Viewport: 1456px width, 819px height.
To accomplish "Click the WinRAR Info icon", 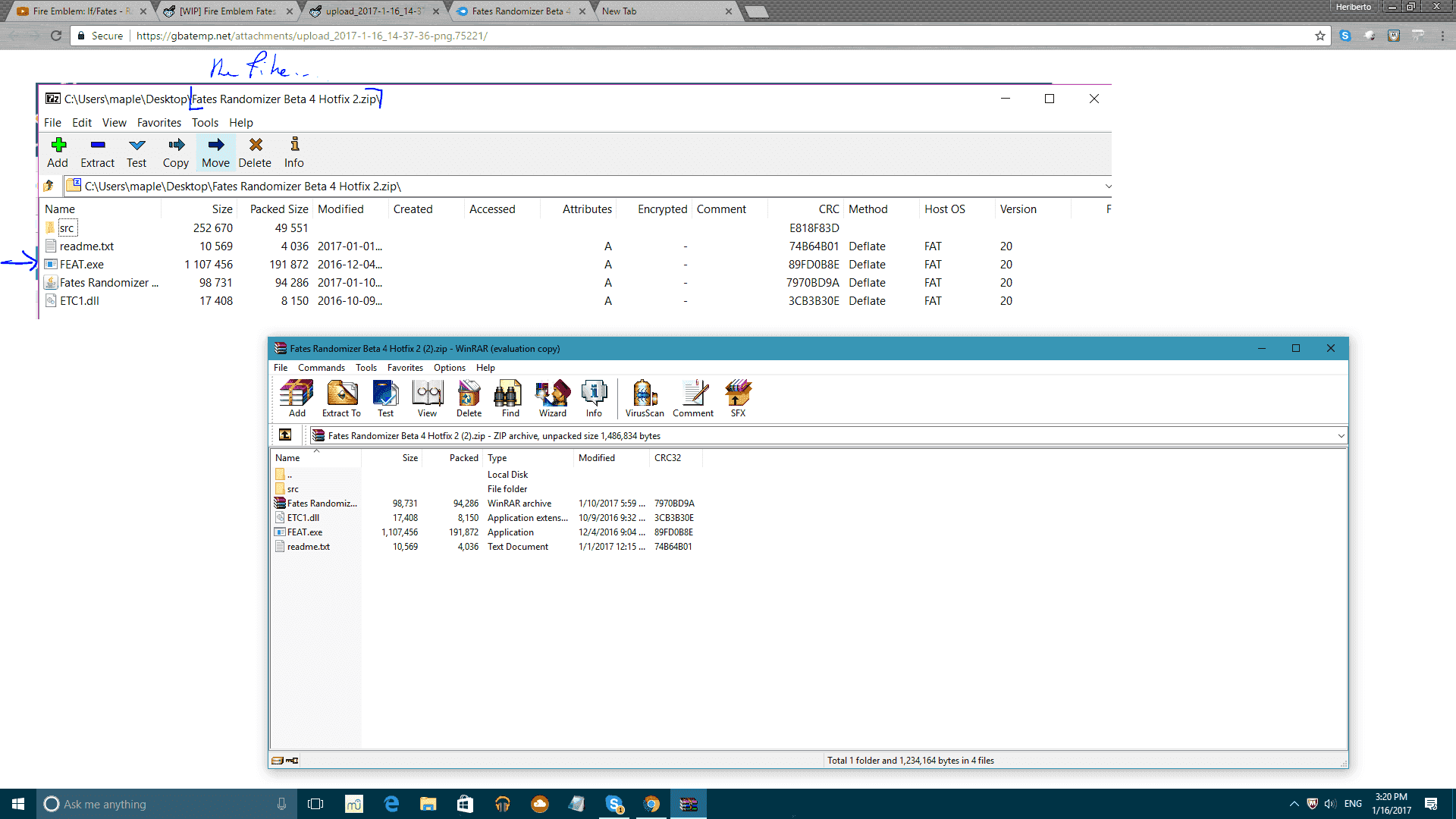I will [x=594, y=398].
